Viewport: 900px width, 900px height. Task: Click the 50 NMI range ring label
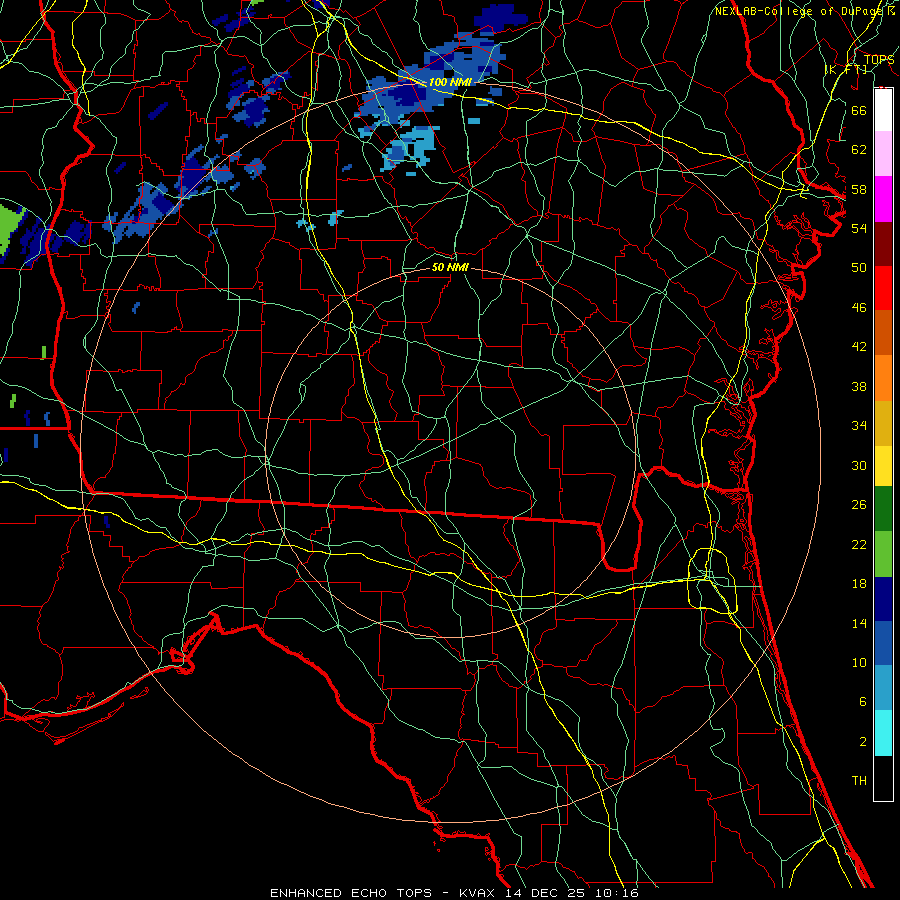coord(450,267)
